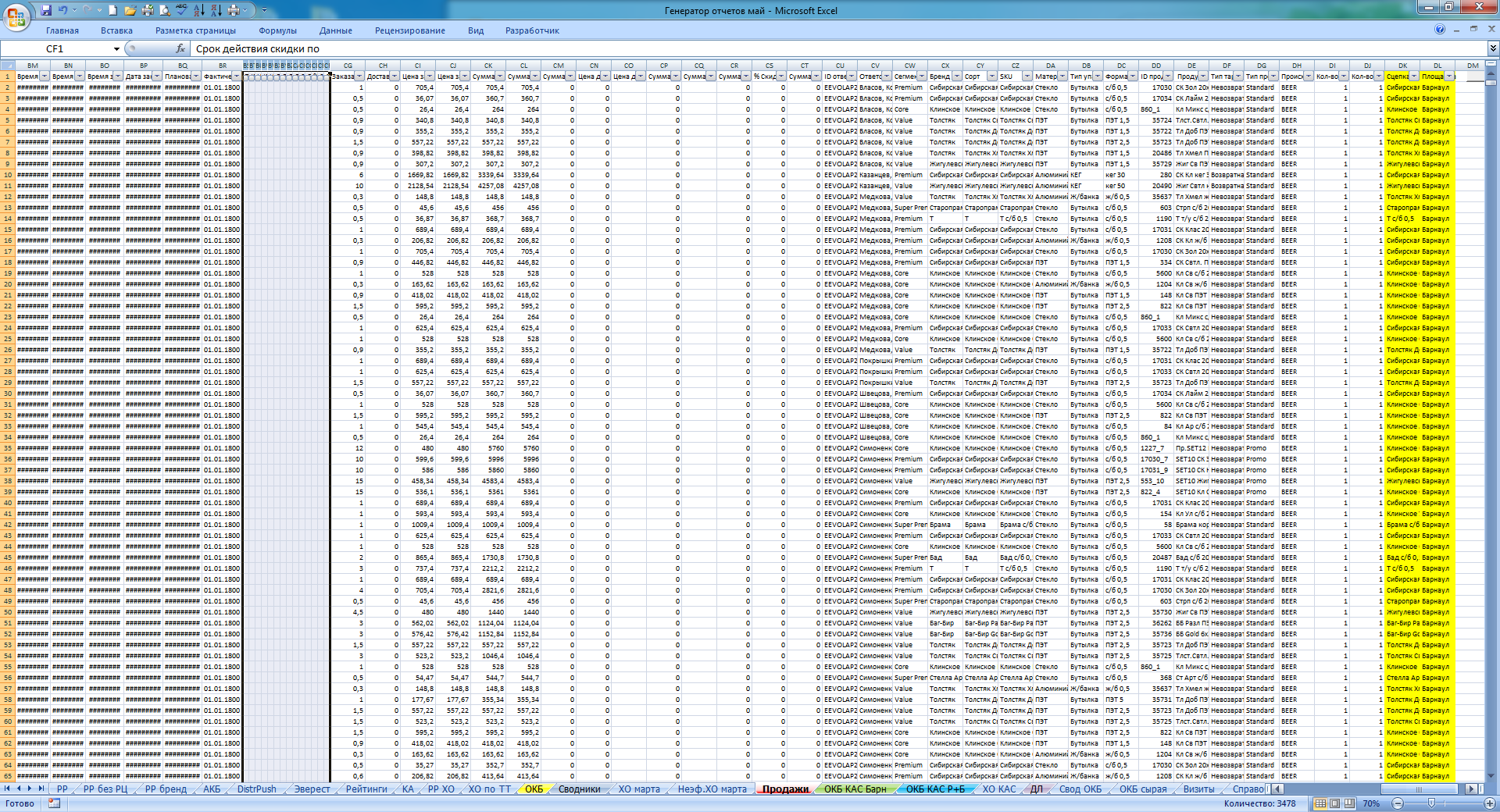This screenshot has width=1500, height=812.
Task: Sort ascending А to Я
Action: (x=199, y=10)
